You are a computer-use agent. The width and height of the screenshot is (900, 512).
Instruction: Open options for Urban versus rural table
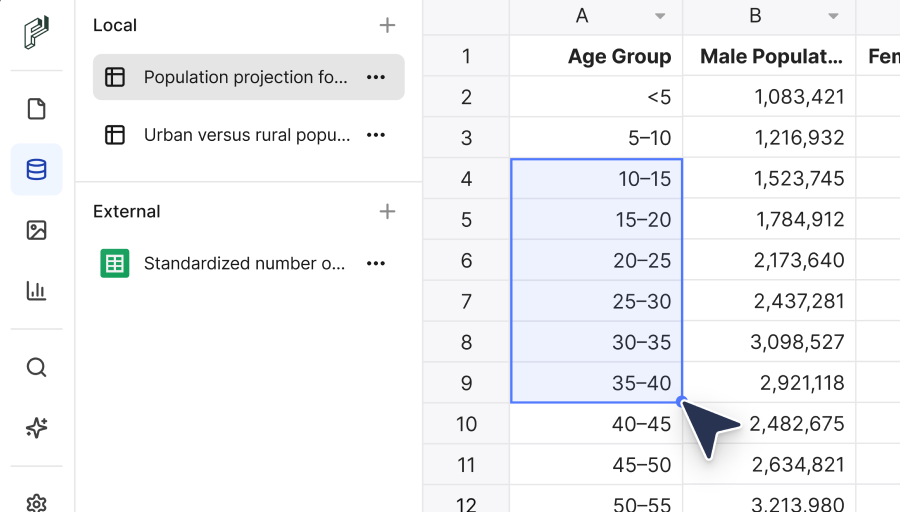376,135
